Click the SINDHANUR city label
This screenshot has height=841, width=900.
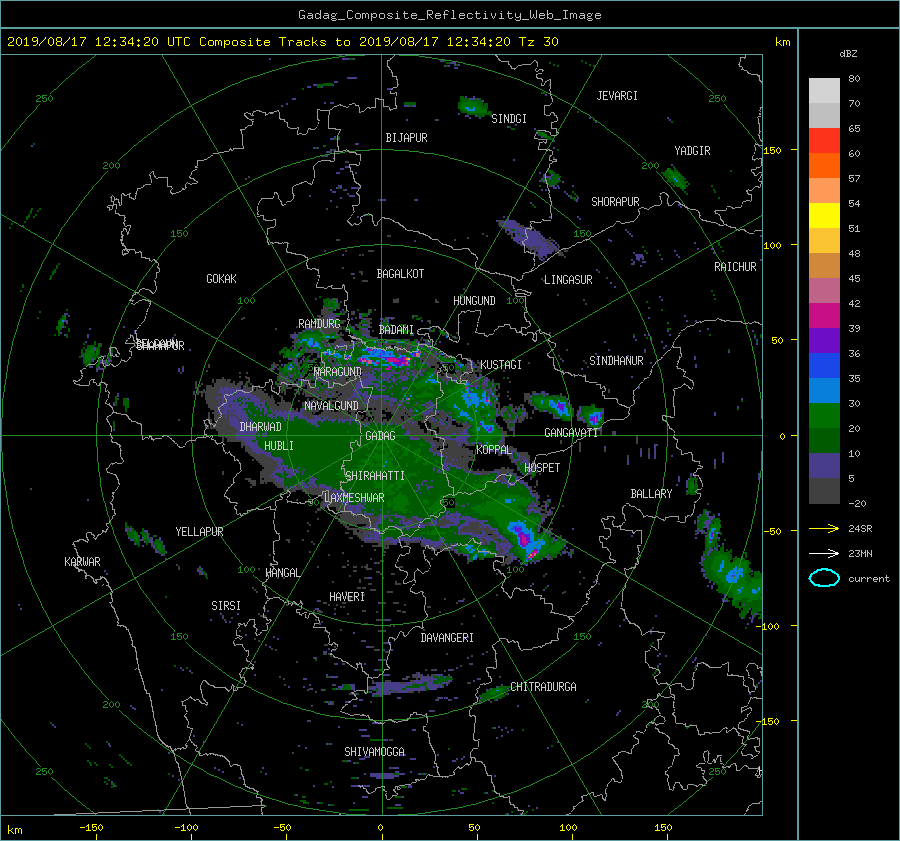point(616,361)
